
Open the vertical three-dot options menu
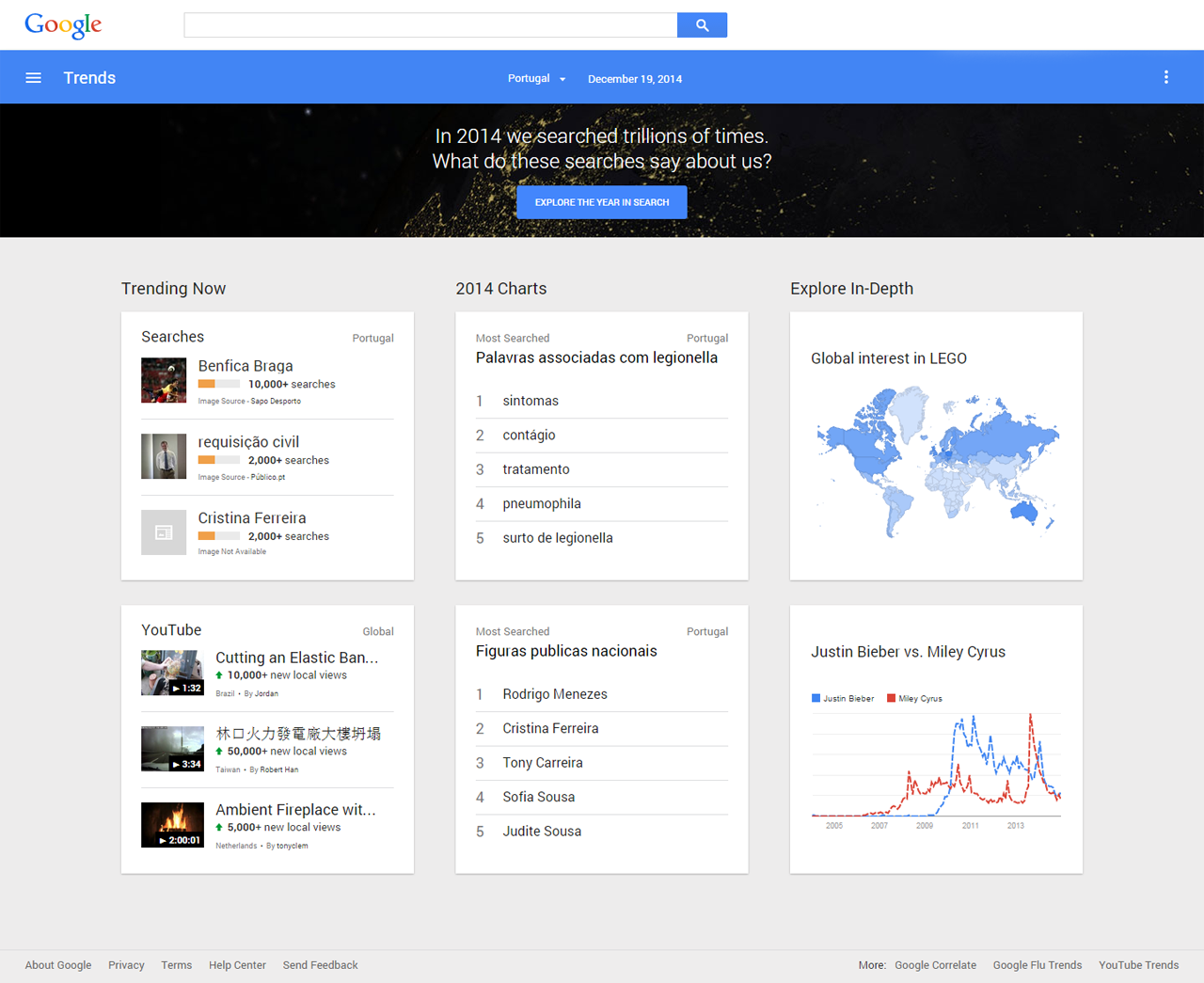(x=1166, y=78)
